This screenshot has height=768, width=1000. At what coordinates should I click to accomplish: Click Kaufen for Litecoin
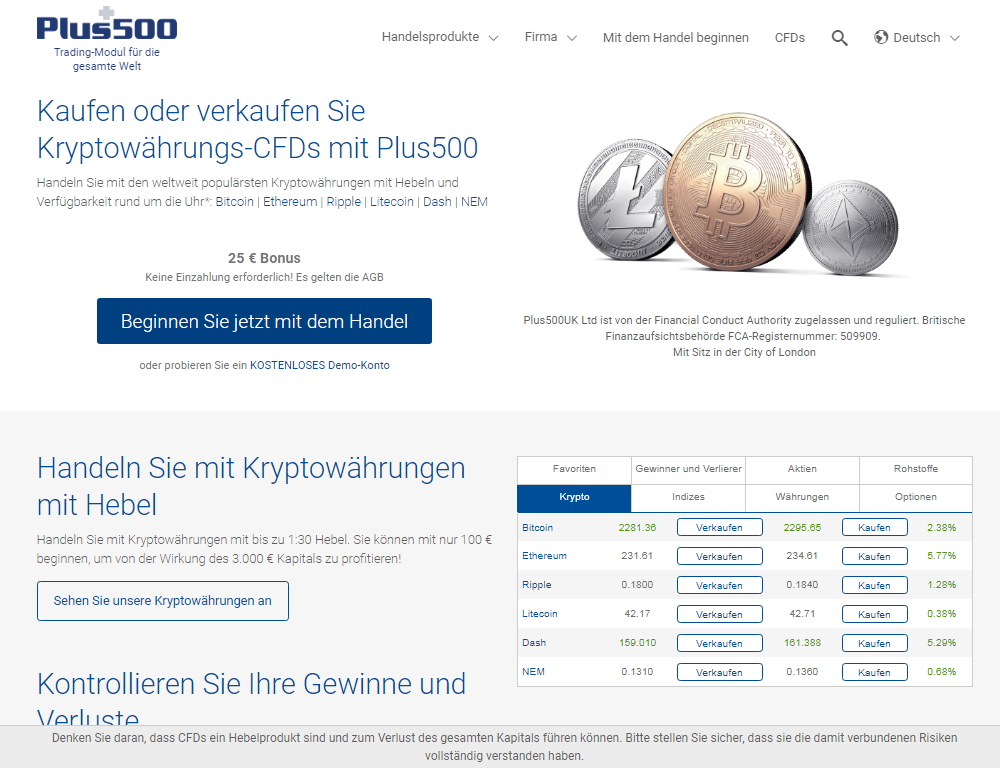pyautogui.click(x=874, y=614)
